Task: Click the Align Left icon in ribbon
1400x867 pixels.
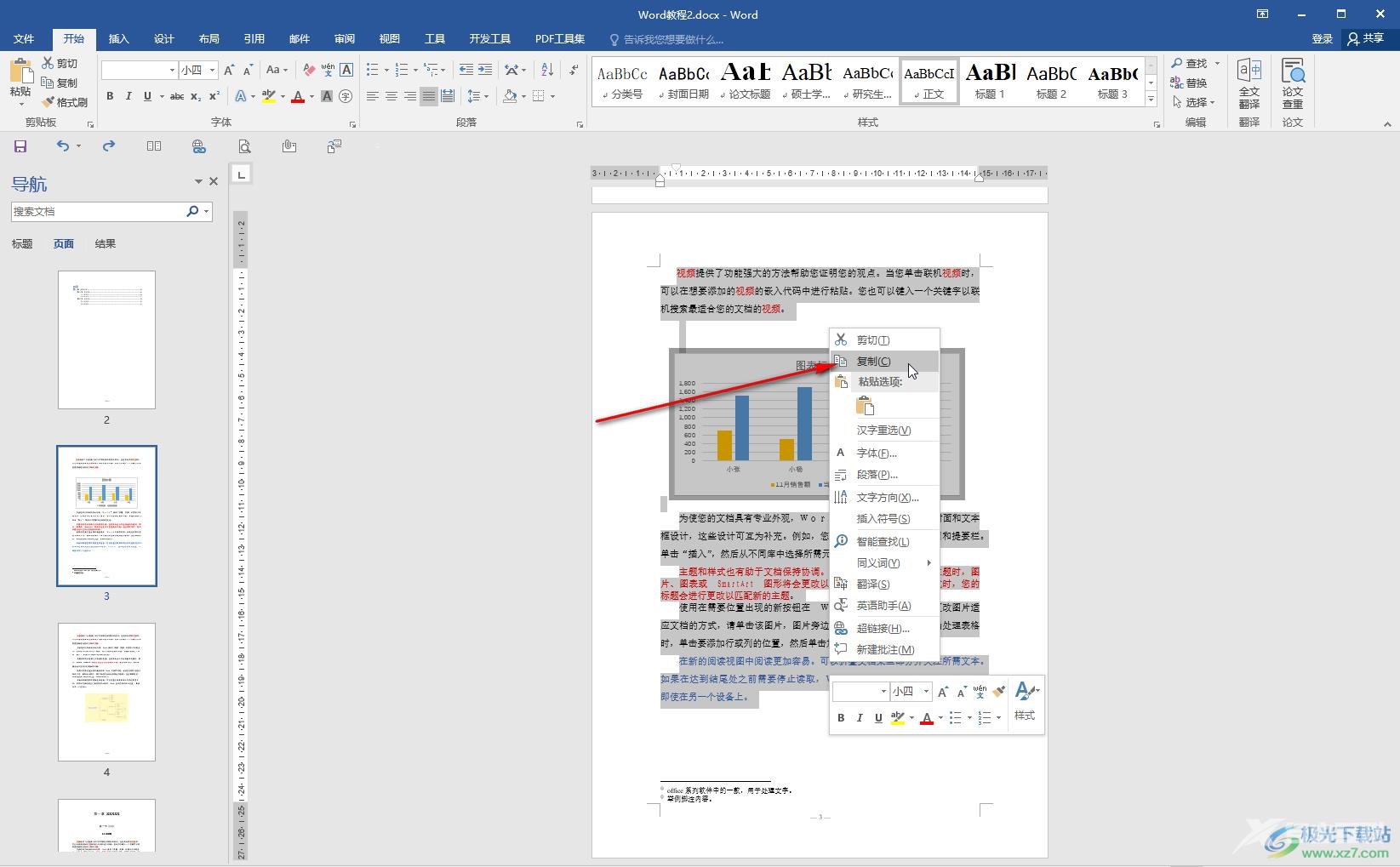Action: point(372,96)
